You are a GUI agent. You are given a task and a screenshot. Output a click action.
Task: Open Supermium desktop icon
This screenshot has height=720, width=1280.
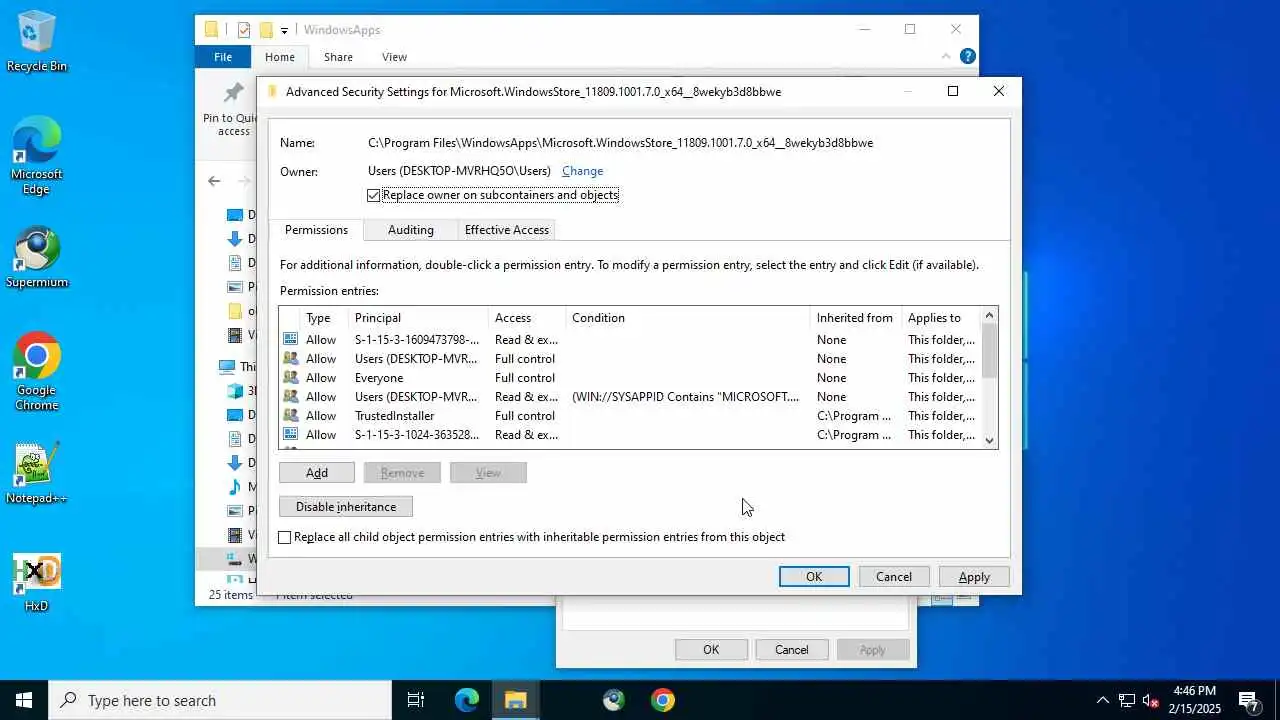click(37, 257)
